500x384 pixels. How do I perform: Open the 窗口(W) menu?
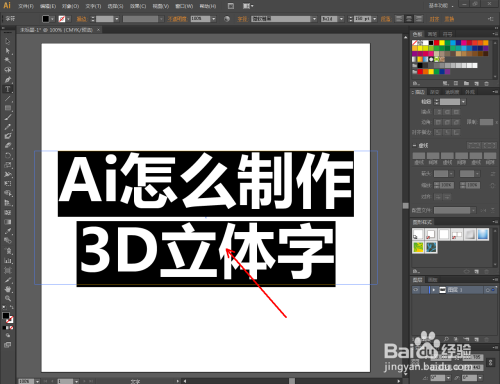point(184,6)
